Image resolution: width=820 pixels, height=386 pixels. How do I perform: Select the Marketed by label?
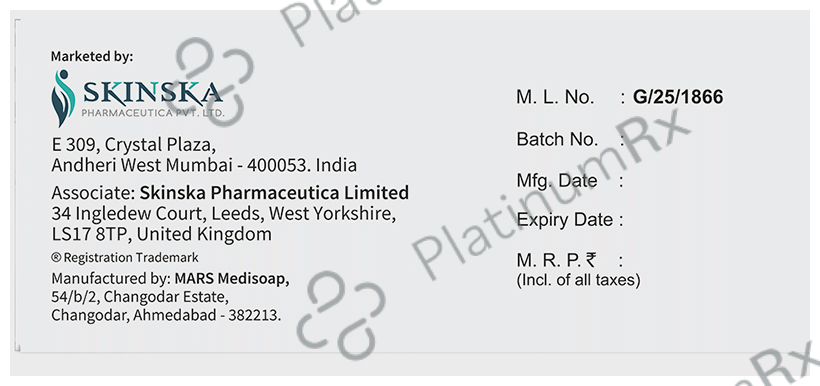(92, 56)
